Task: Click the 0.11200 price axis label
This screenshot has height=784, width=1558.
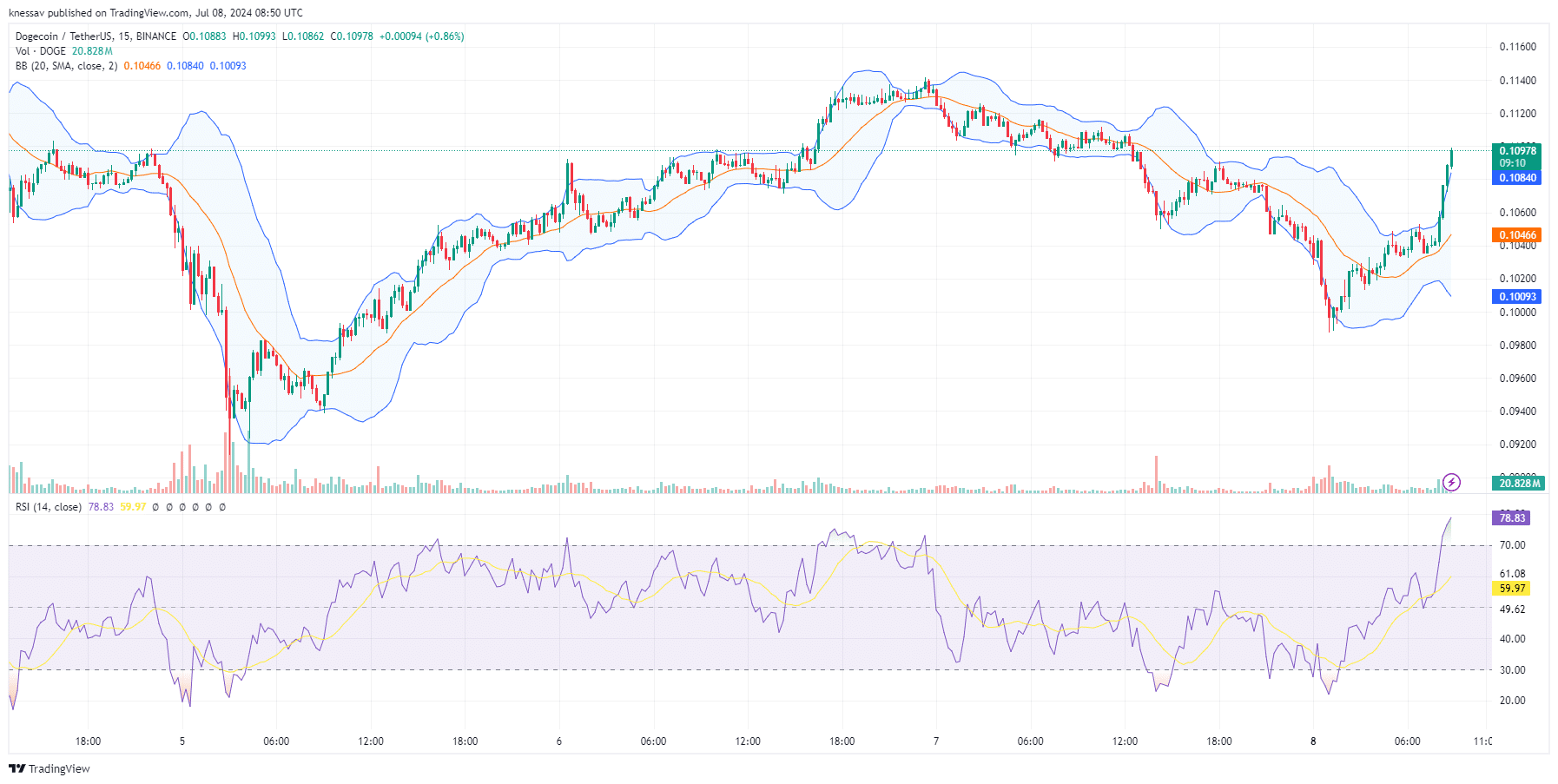Action: click(x=1518, y=114)
